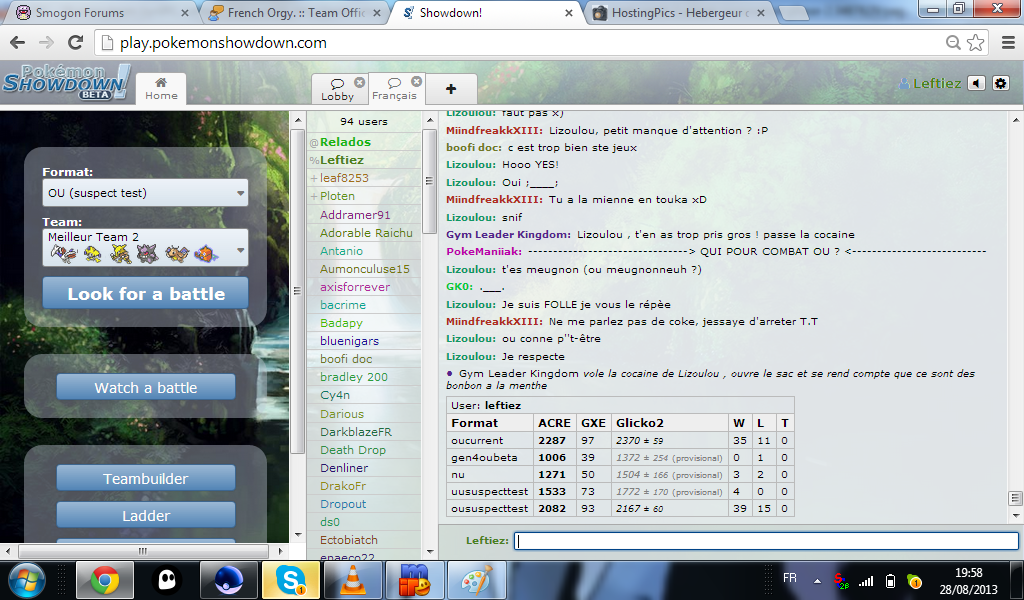Open the Poké Ball taskbar app

click(x=229, y=580)
